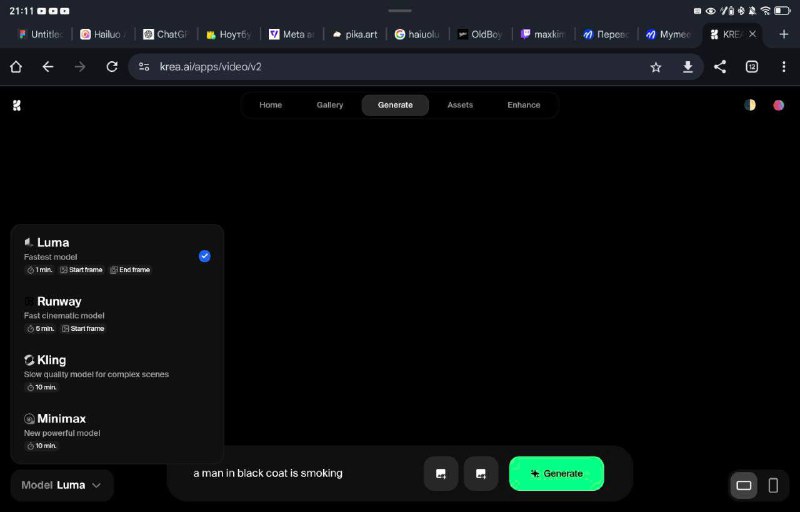Image resolution: width=800 pixels, height=512 pixels.
Task: Switch to the Enhance tab
Action: 523,105
